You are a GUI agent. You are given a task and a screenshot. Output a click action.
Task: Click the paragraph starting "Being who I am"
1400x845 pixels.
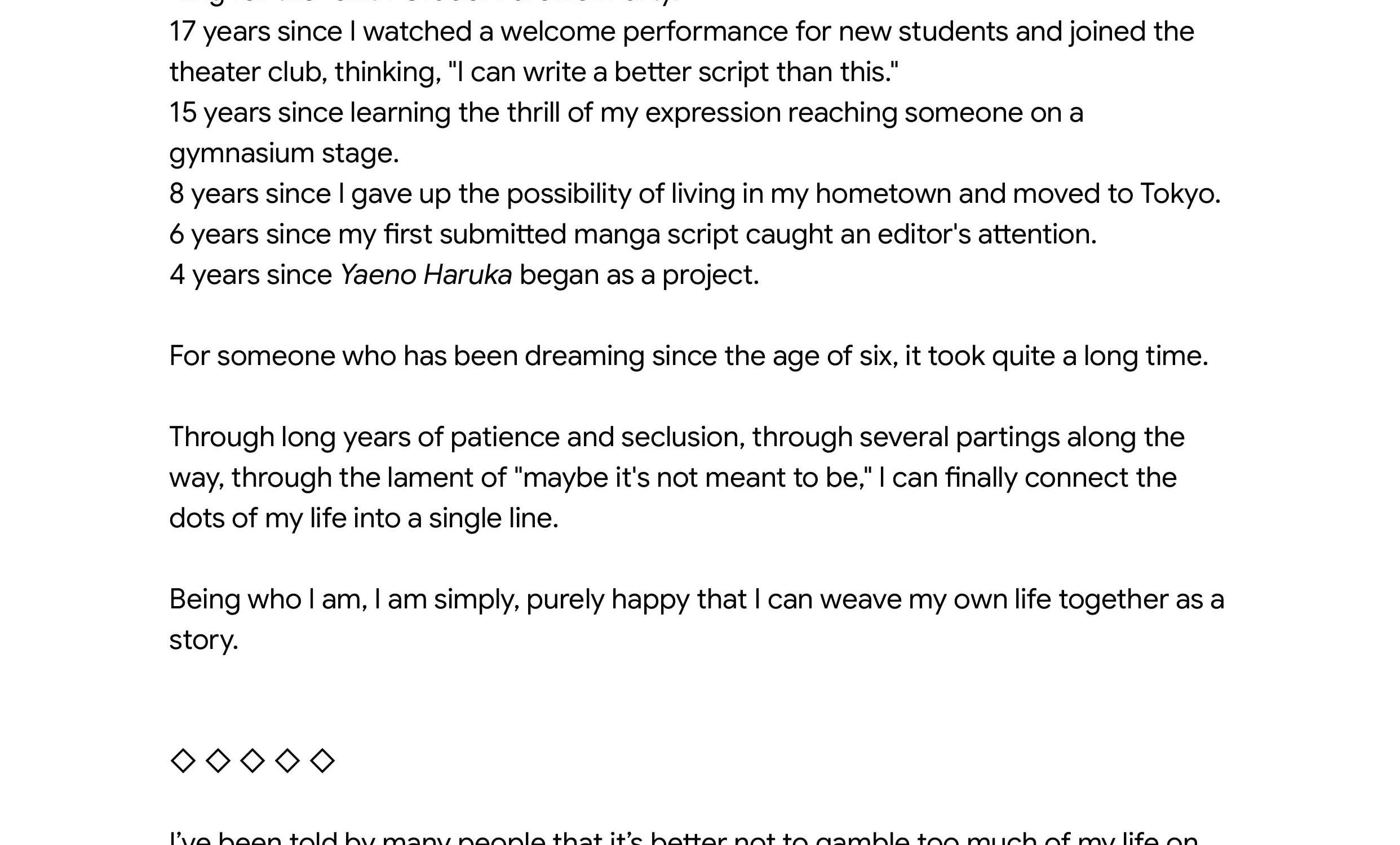697,620
